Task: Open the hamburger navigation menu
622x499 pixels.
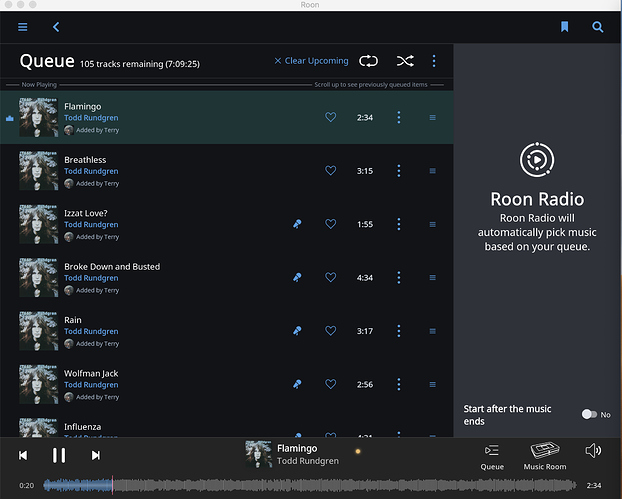Action: [23, 27]
